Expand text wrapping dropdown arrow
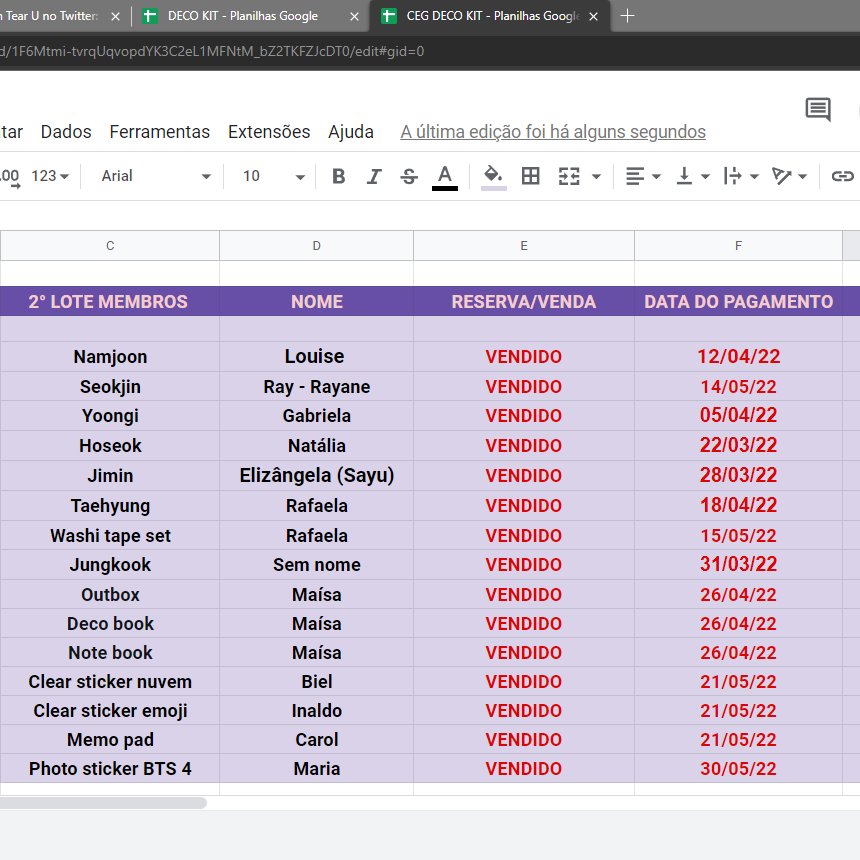 (754, 177)
